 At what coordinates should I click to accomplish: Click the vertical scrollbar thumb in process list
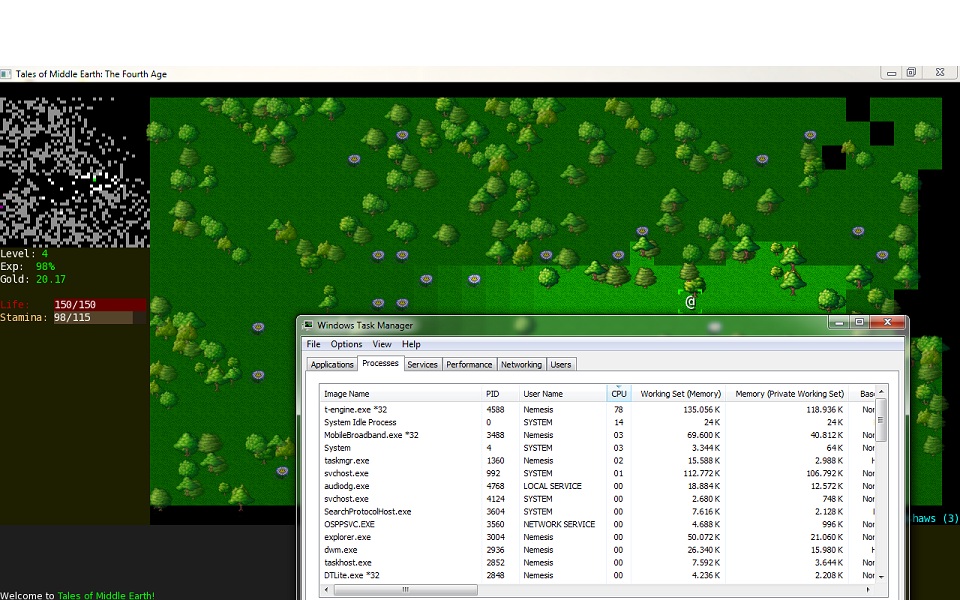pyautogui.click(x=882, y=419)
